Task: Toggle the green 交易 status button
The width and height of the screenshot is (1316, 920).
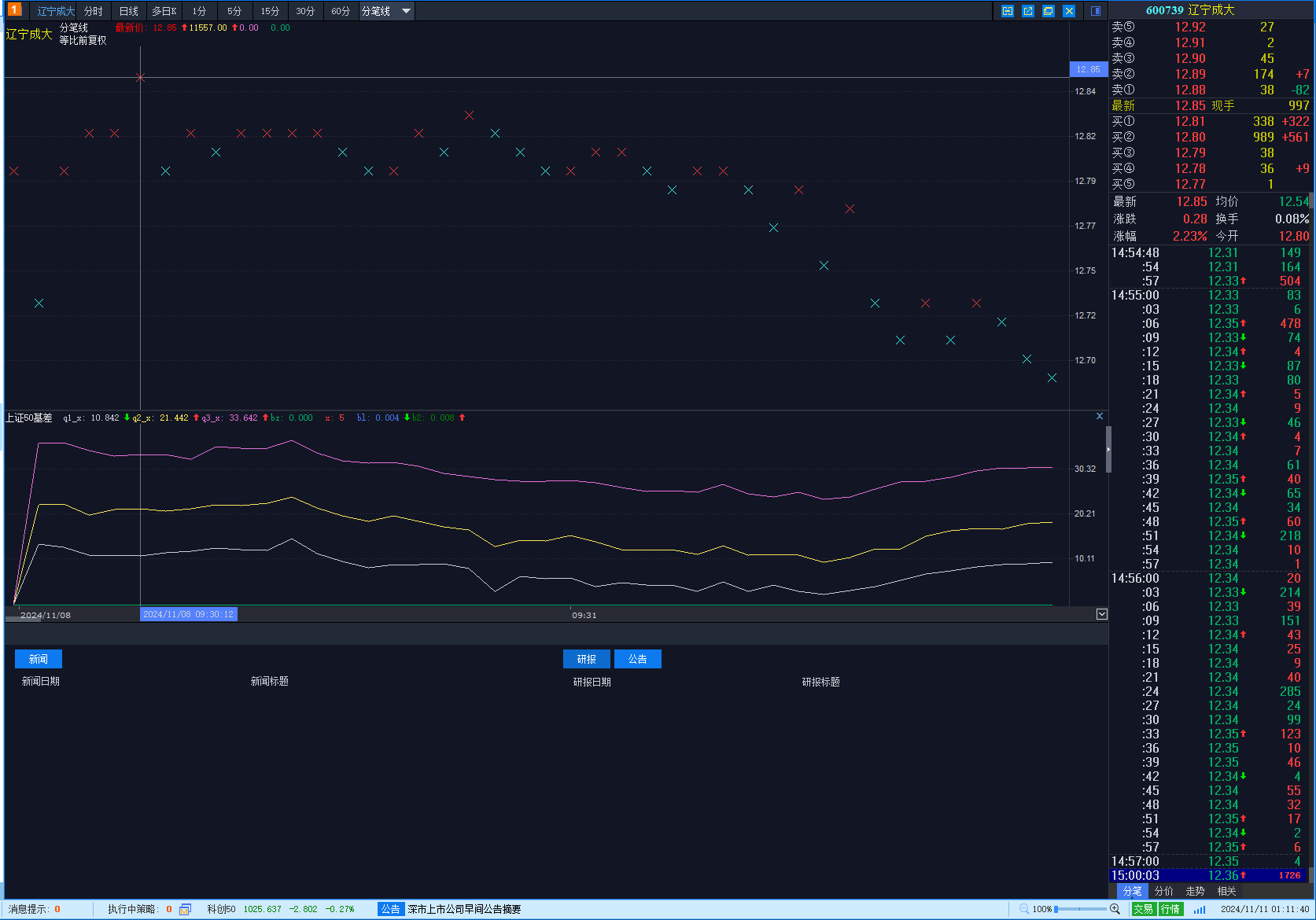Action: [x=1143, y=909]
